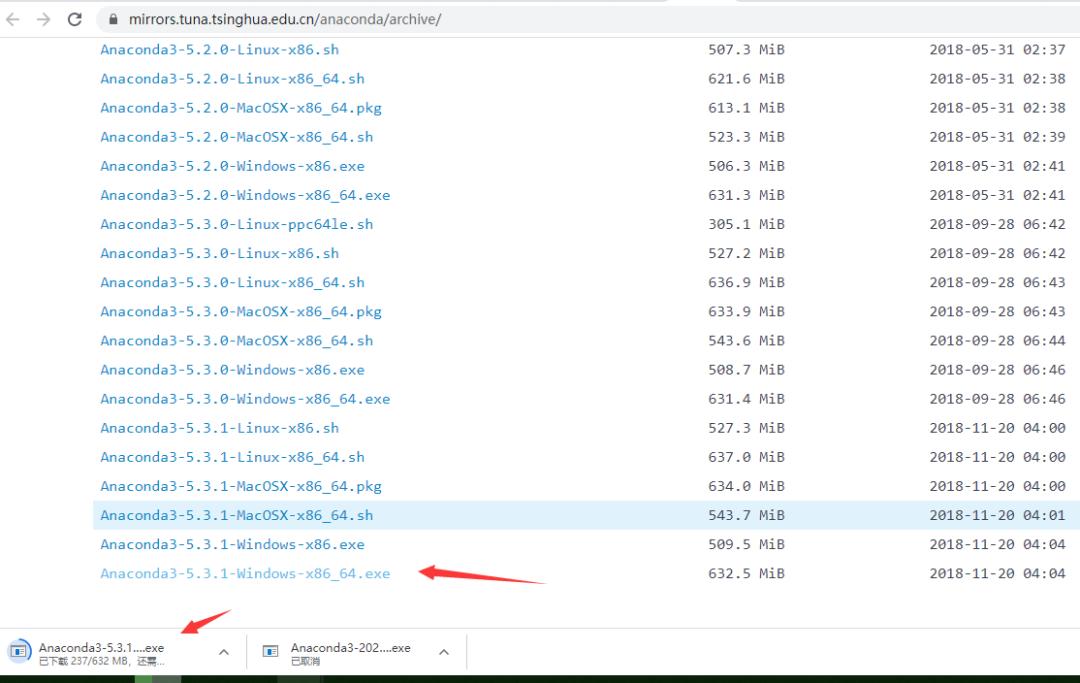The height and width of the screenshot is (683, 1080).
Task: Select the 621.6 MiB size cell
Action: [x=747, y=78]
